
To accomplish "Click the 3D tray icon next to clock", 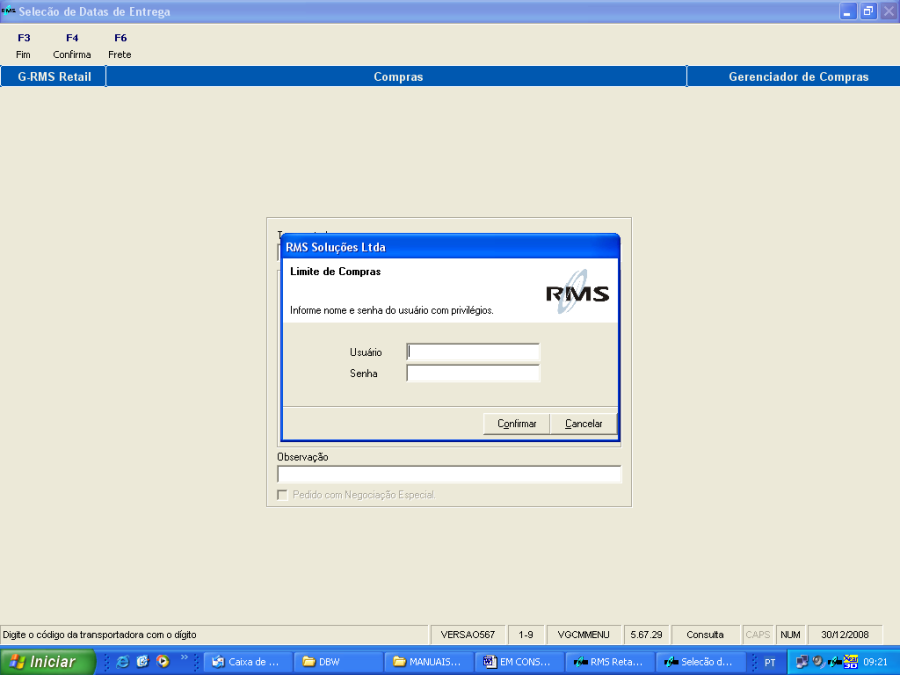I will point(851,662).
